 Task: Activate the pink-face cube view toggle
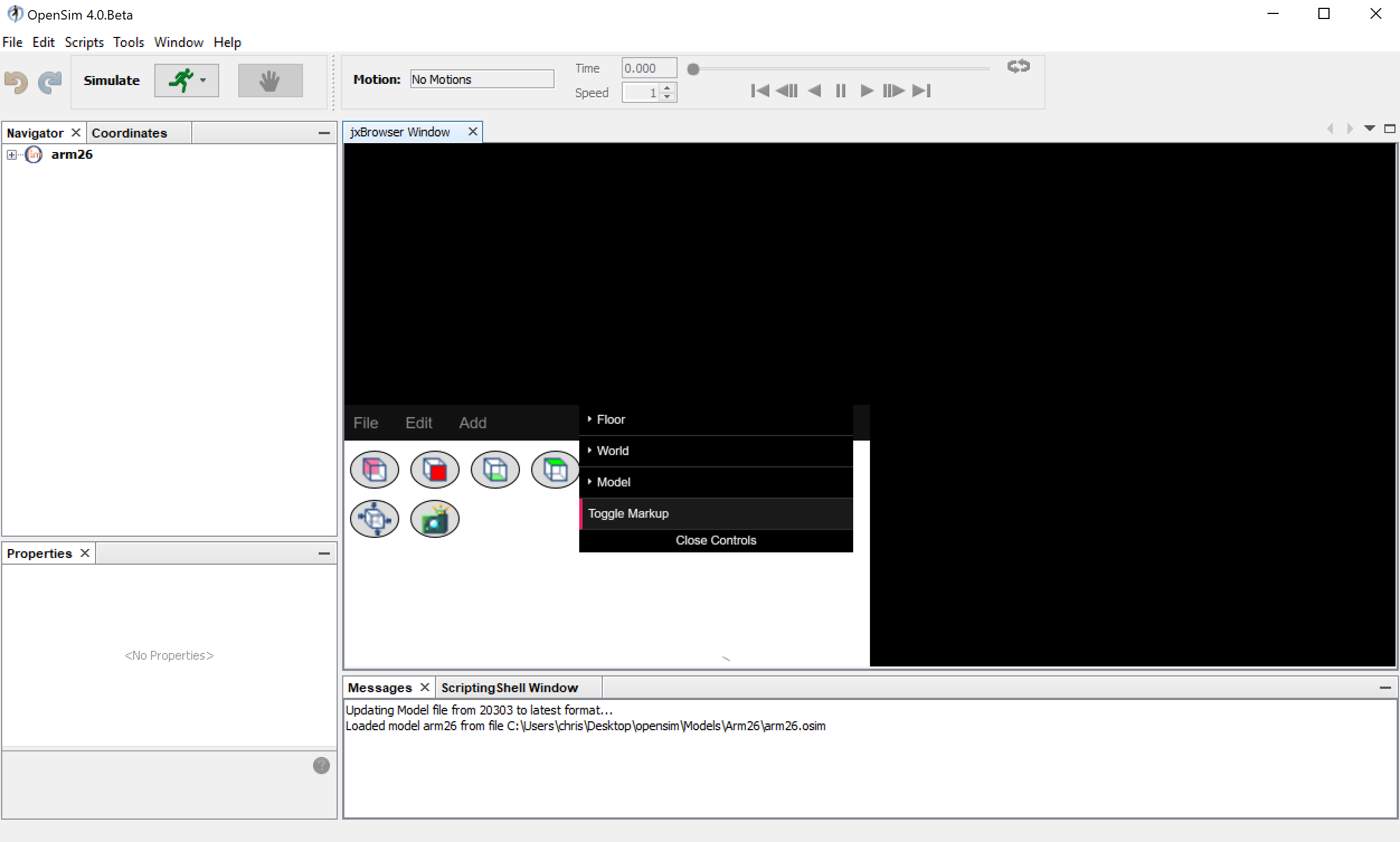(x=375, y=469)
